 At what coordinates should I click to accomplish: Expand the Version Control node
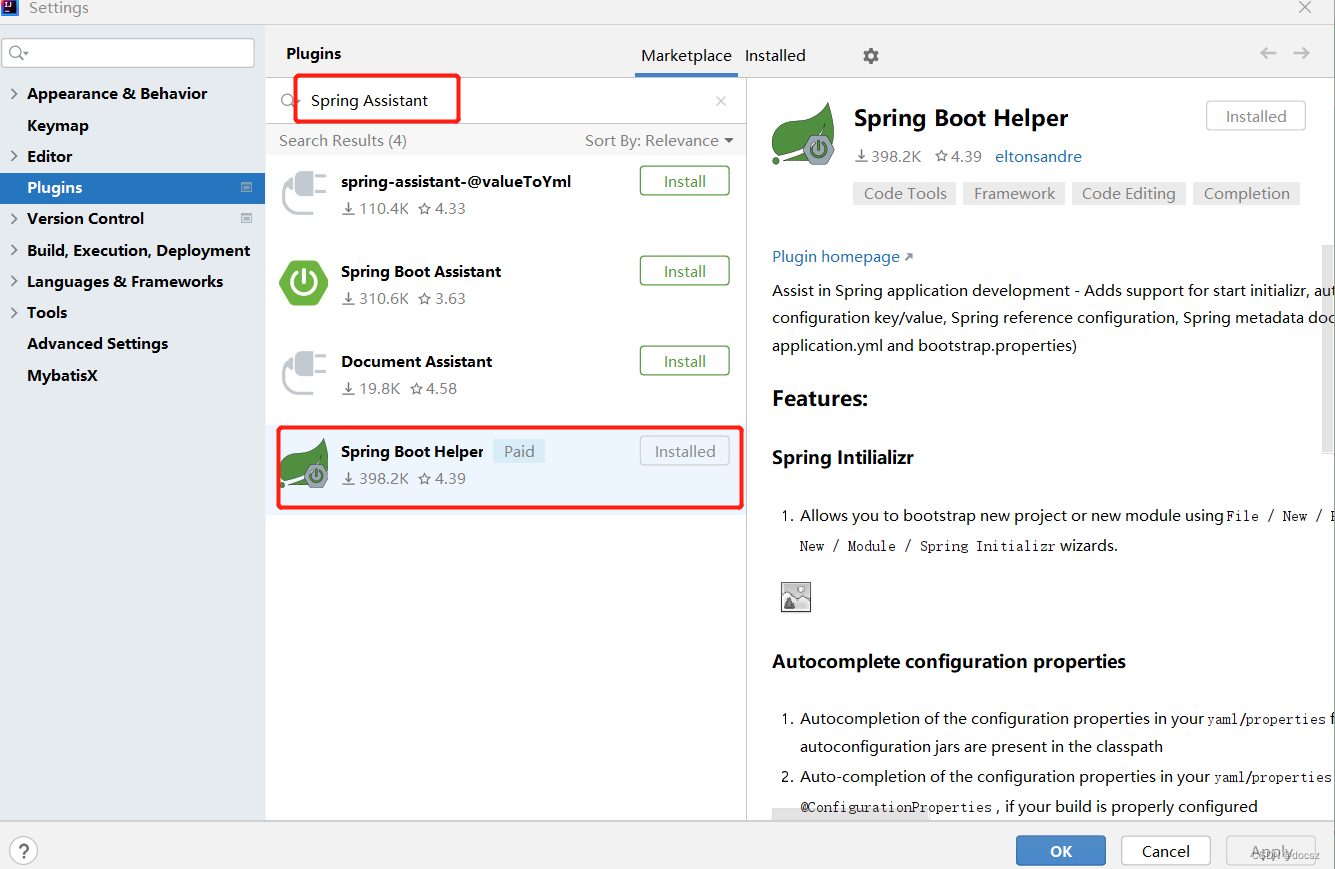[13, 218]
